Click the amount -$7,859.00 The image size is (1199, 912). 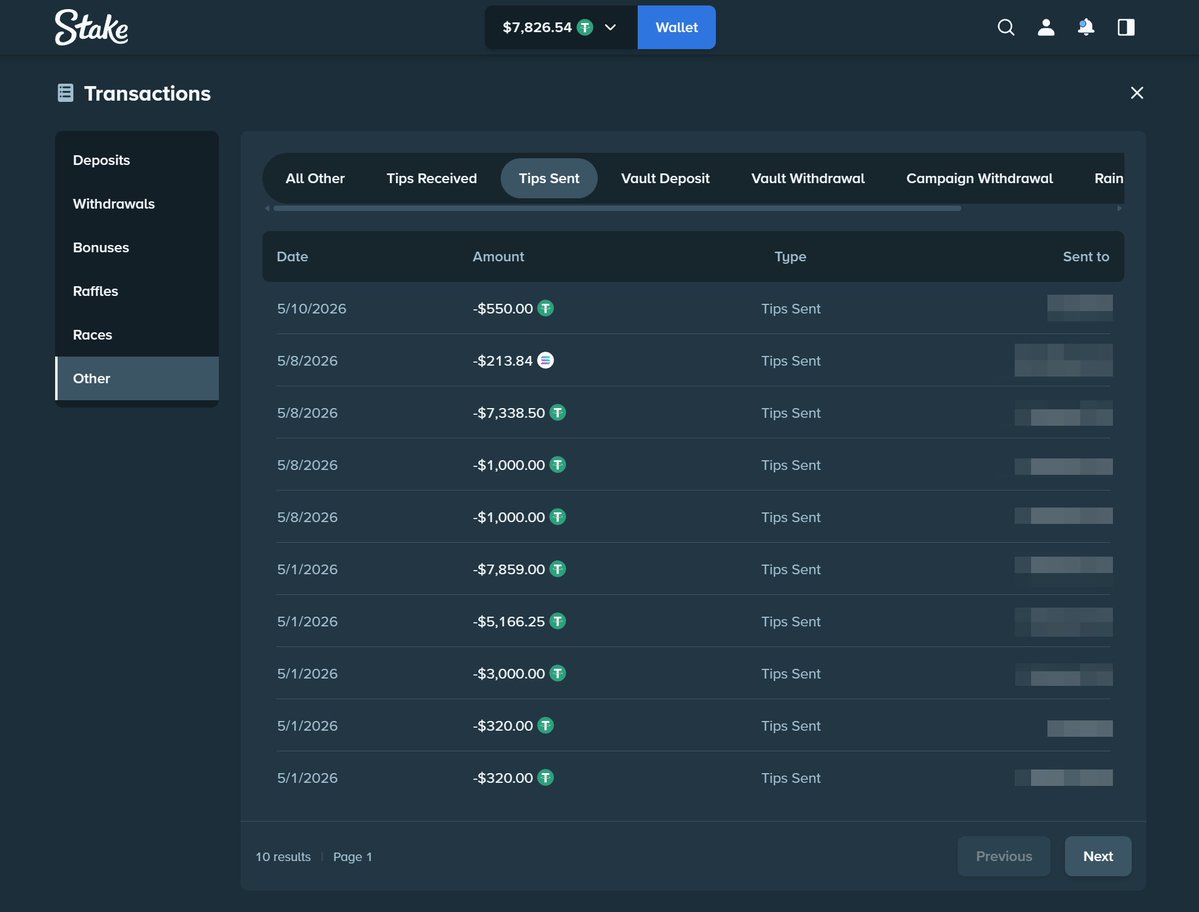coord(509,570)
